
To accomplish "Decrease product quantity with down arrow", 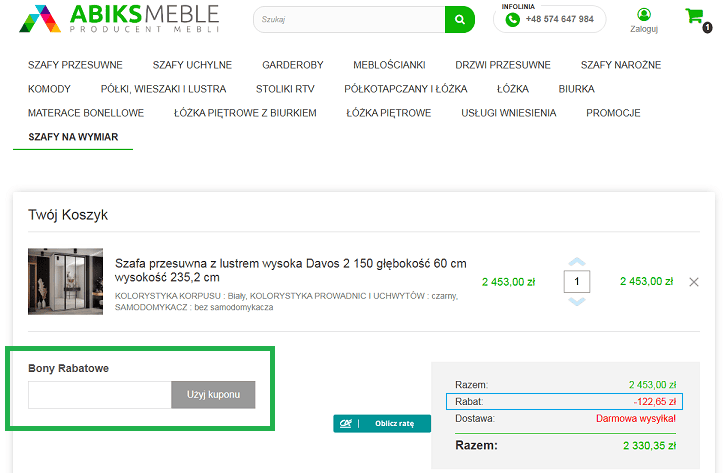I will click(x=576, y=301).
